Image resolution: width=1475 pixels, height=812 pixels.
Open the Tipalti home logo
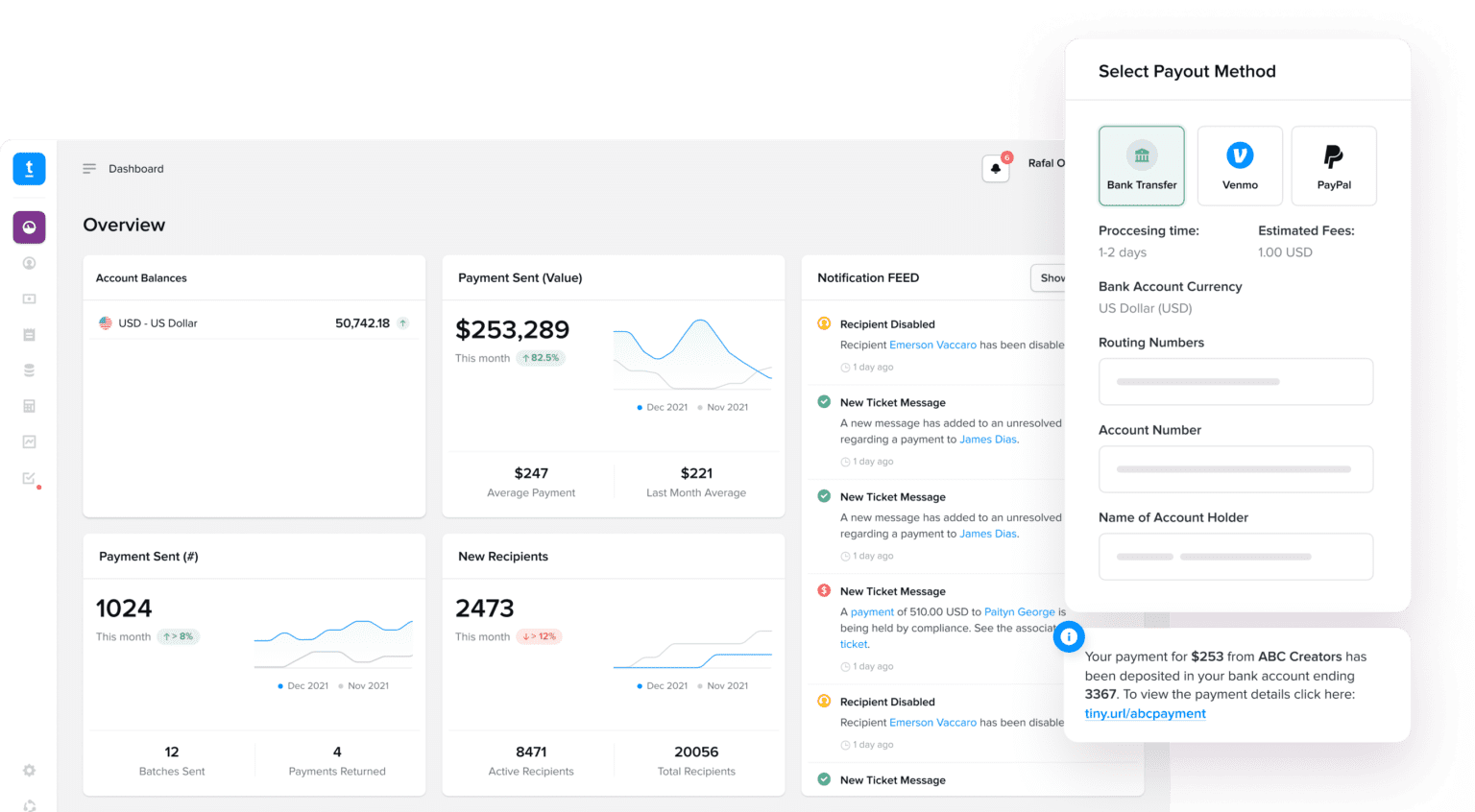[29, 169]
